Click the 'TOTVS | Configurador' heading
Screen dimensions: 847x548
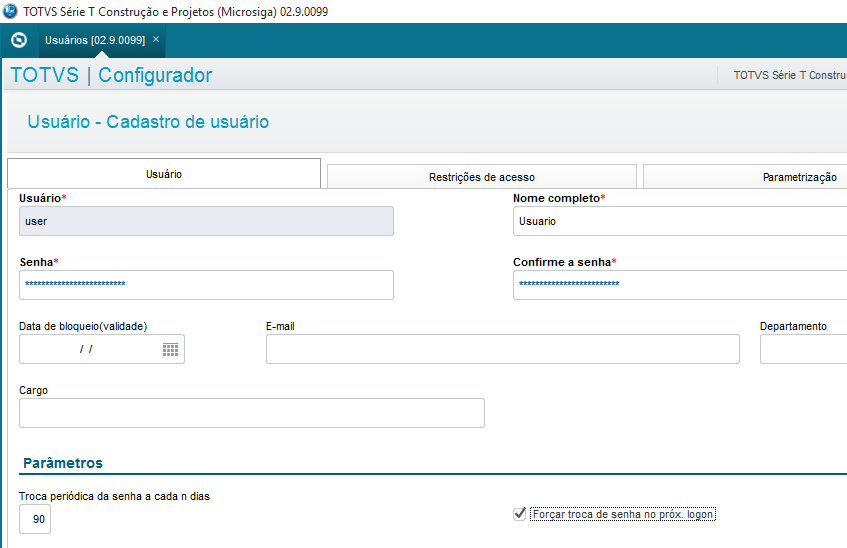(x=111, y=75)
